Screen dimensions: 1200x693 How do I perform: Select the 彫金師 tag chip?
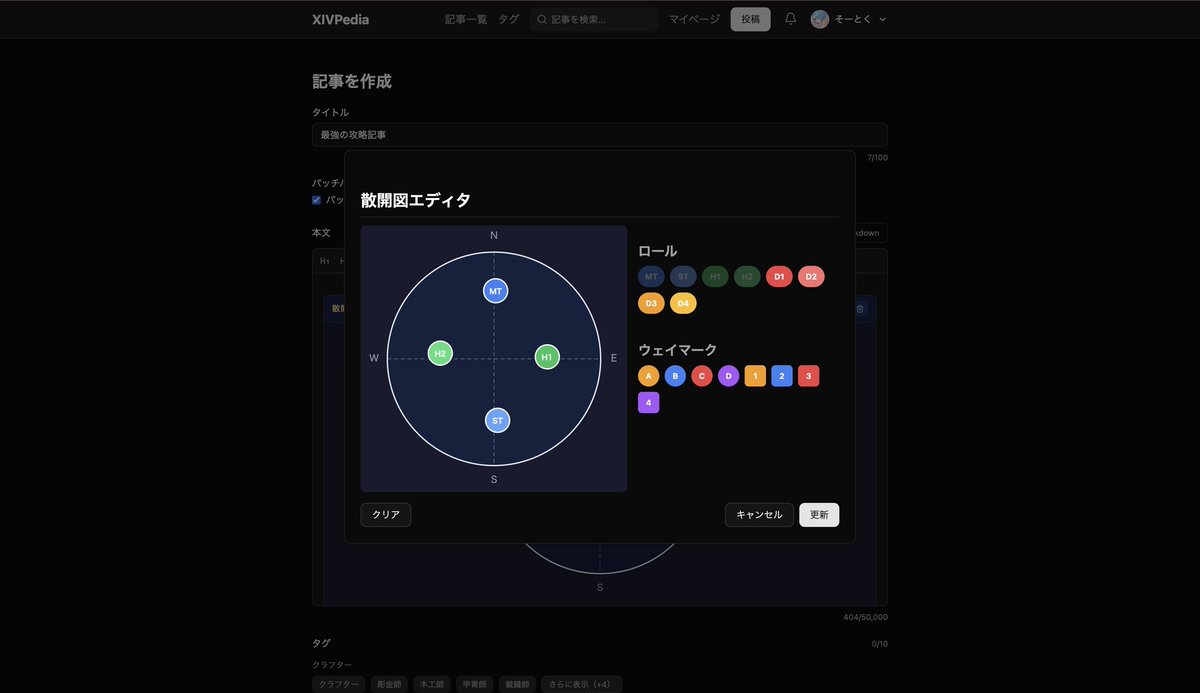pyautogui.click(x=389, y=684)
